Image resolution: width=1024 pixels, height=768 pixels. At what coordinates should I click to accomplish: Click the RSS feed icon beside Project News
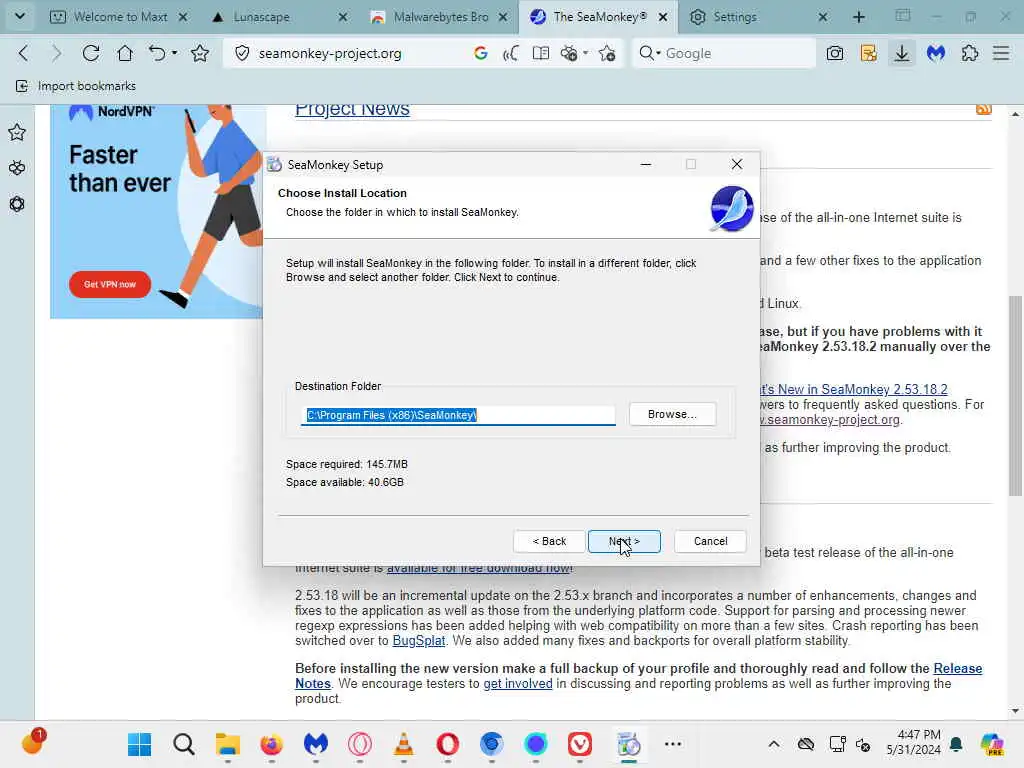(x=984, y=109)
